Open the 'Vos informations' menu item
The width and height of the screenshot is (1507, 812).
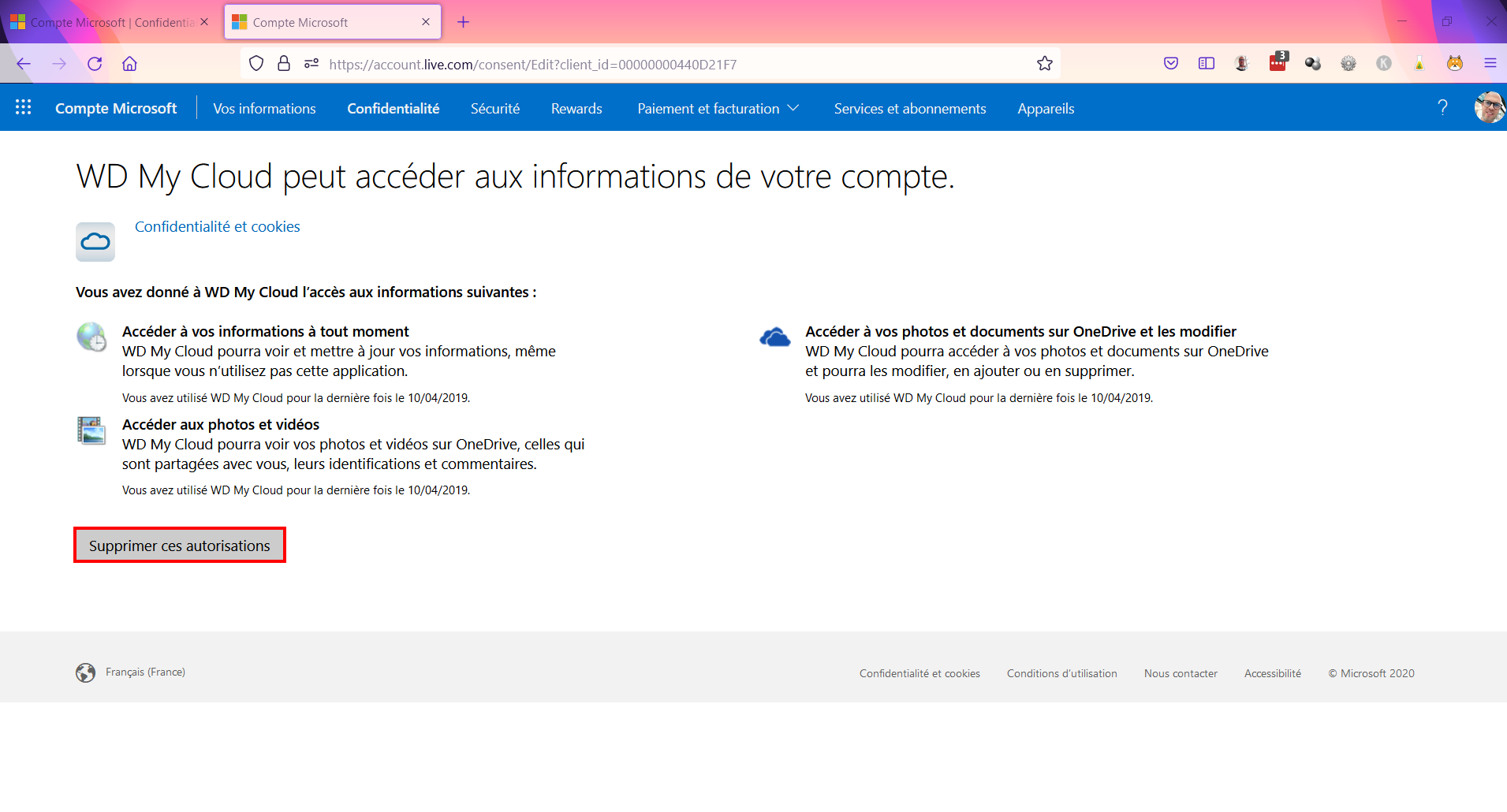264,109
